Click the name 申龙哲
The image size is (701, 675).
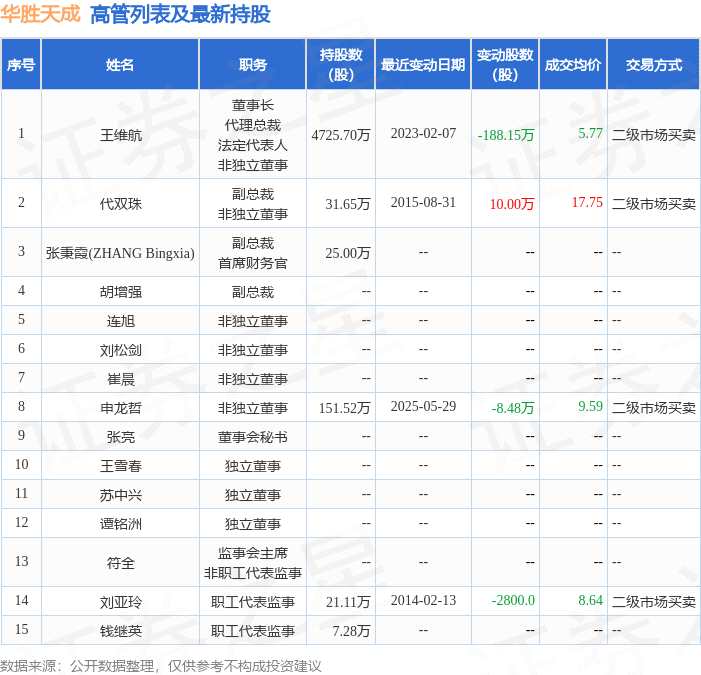tap(121, 409)
